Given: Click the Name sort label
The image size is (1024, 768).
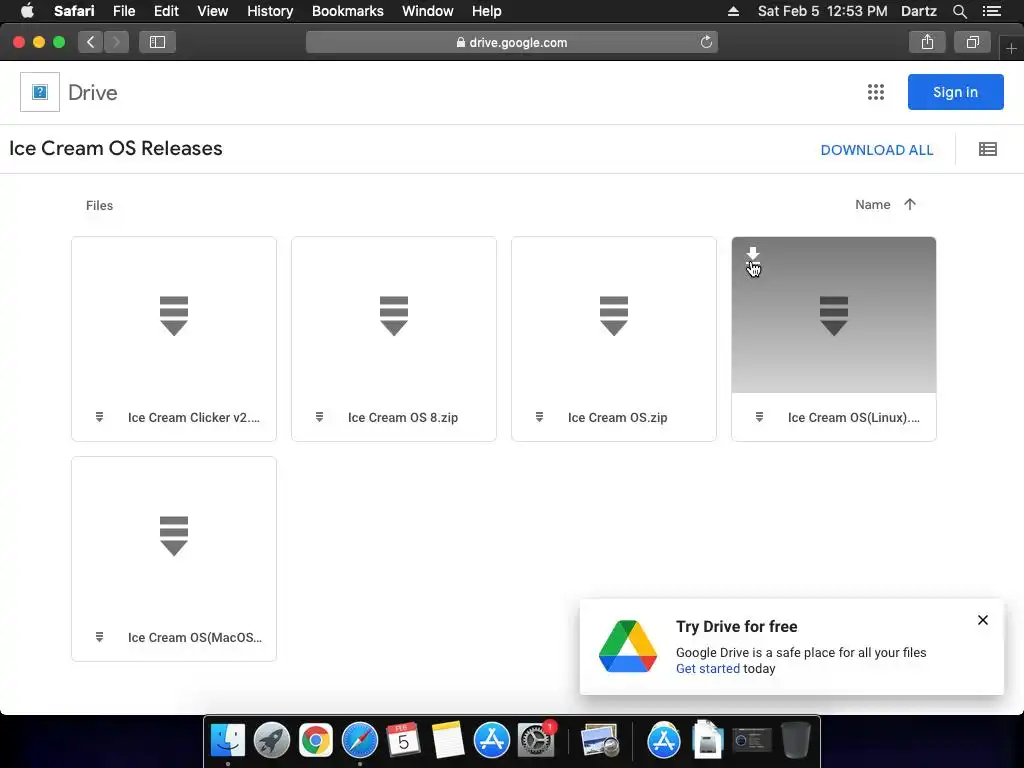Looking at the screenshot, I should tap(872, 204).
